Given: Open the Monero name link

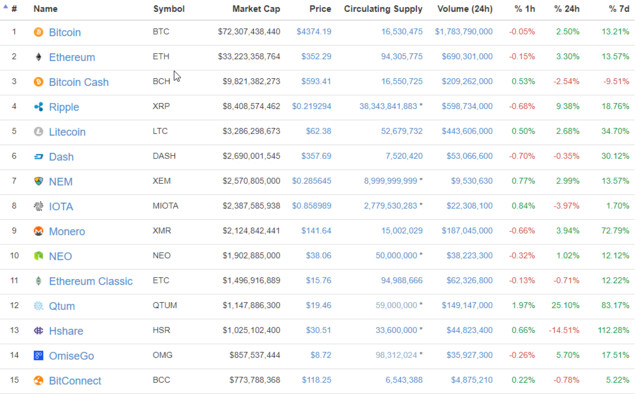Looking at the screenshot, I should click(67, 232).
